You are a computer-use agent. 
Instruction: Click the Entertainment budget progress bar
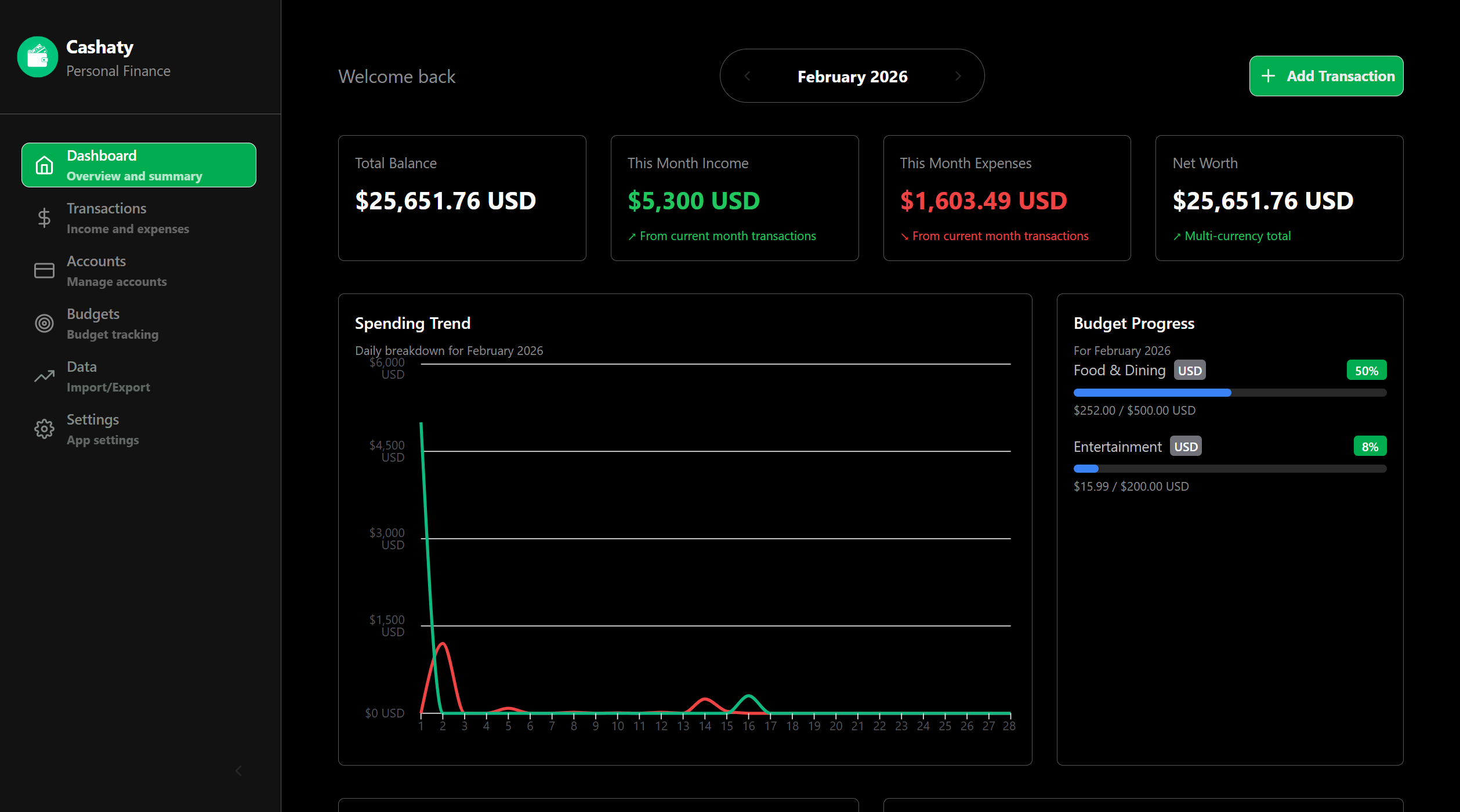coord(1229,469)
